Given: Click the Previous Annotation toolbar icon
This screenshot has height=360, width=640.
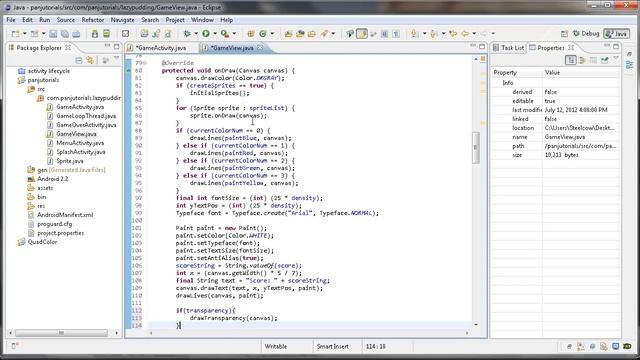Looking at the screenshot, I should click(x=433, y=34).
